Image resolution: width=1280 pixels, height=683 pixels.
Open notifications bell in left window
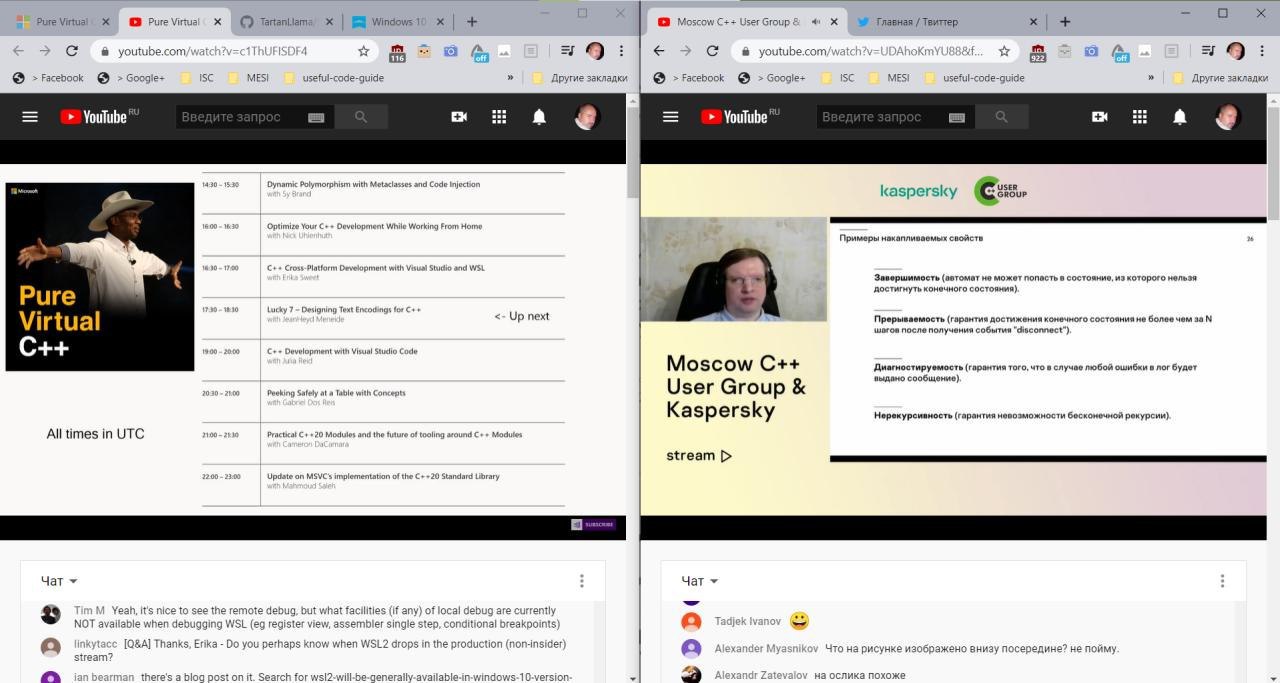coord(539,117)
